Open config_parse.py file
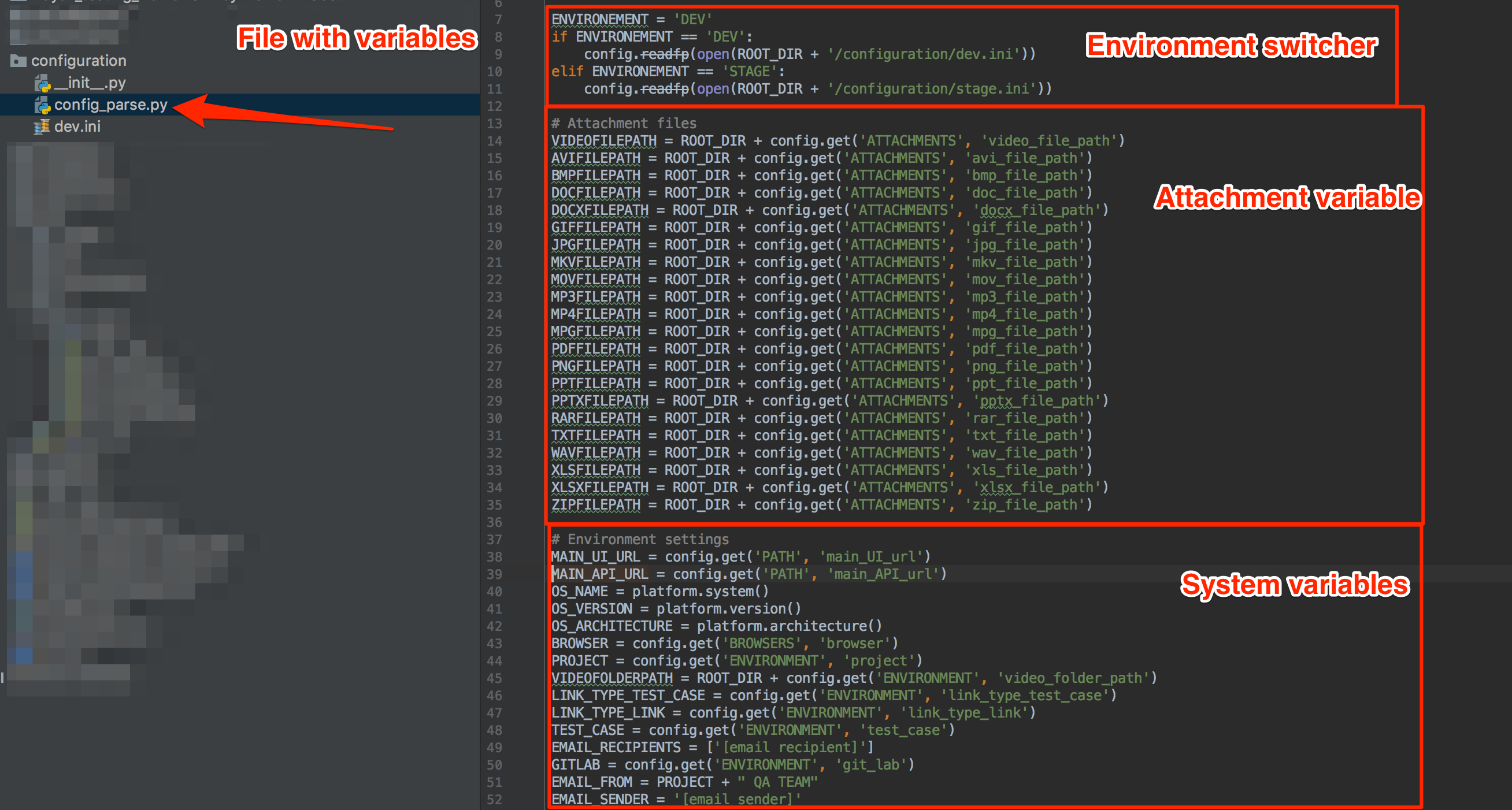Screen dimensions: 1512x810 (111, 105)
